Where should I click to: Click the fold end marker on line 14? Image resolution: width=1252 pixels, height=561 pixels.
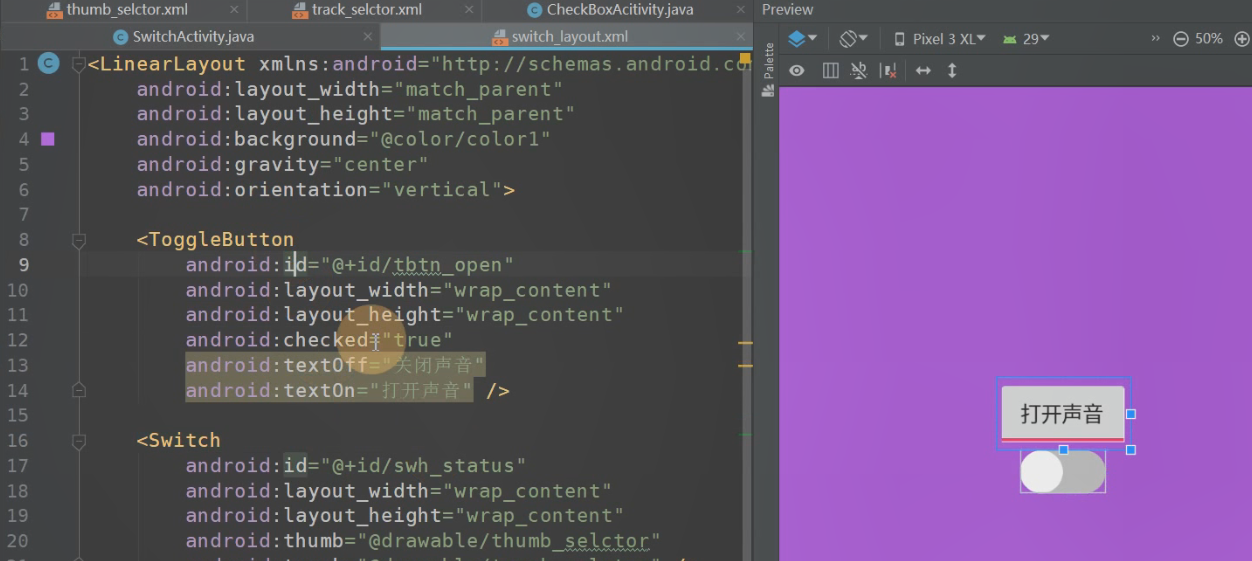click(x=79, y=390)
